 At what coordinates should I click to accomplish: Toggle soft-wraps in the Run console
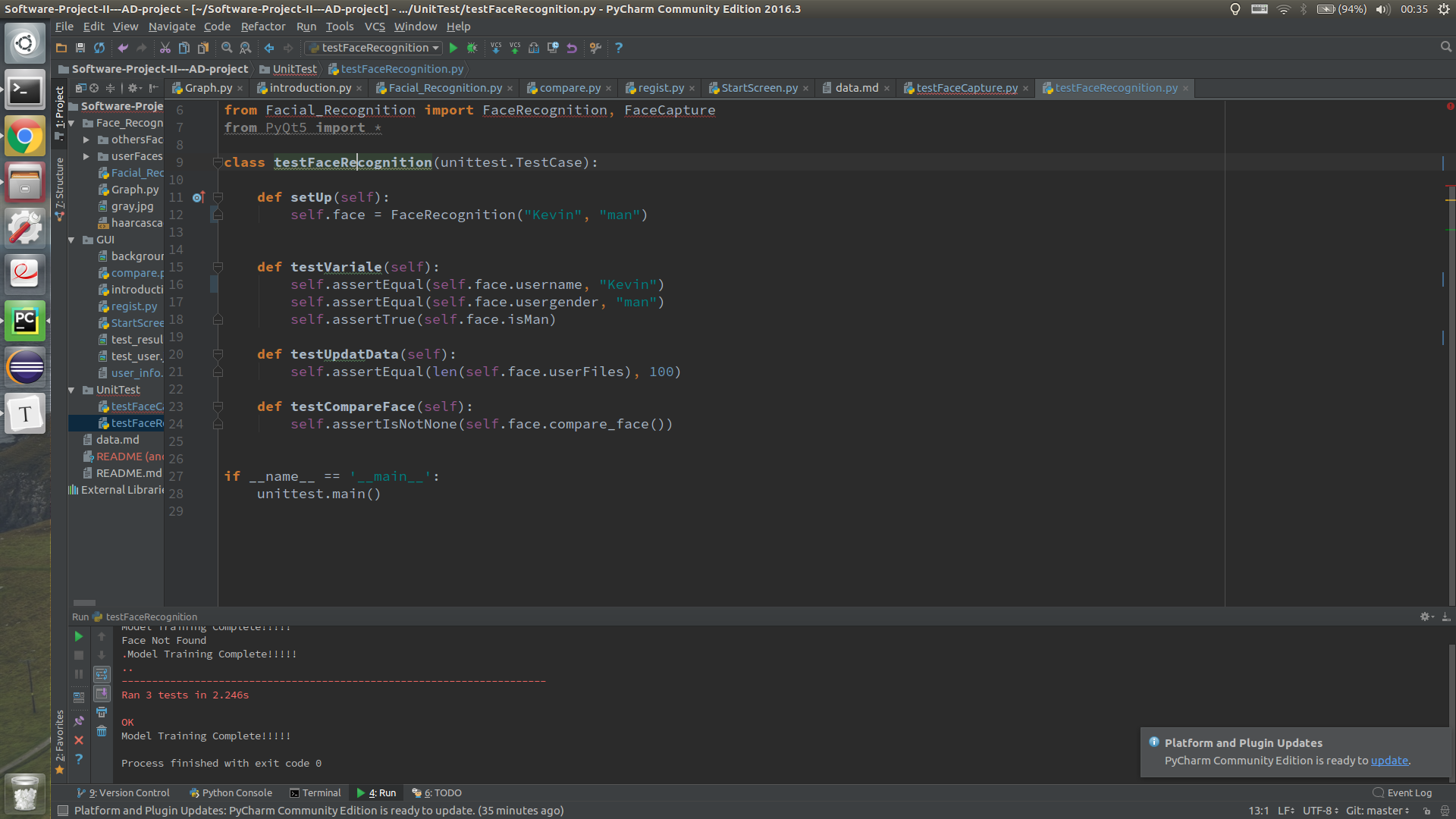point(102,674)
